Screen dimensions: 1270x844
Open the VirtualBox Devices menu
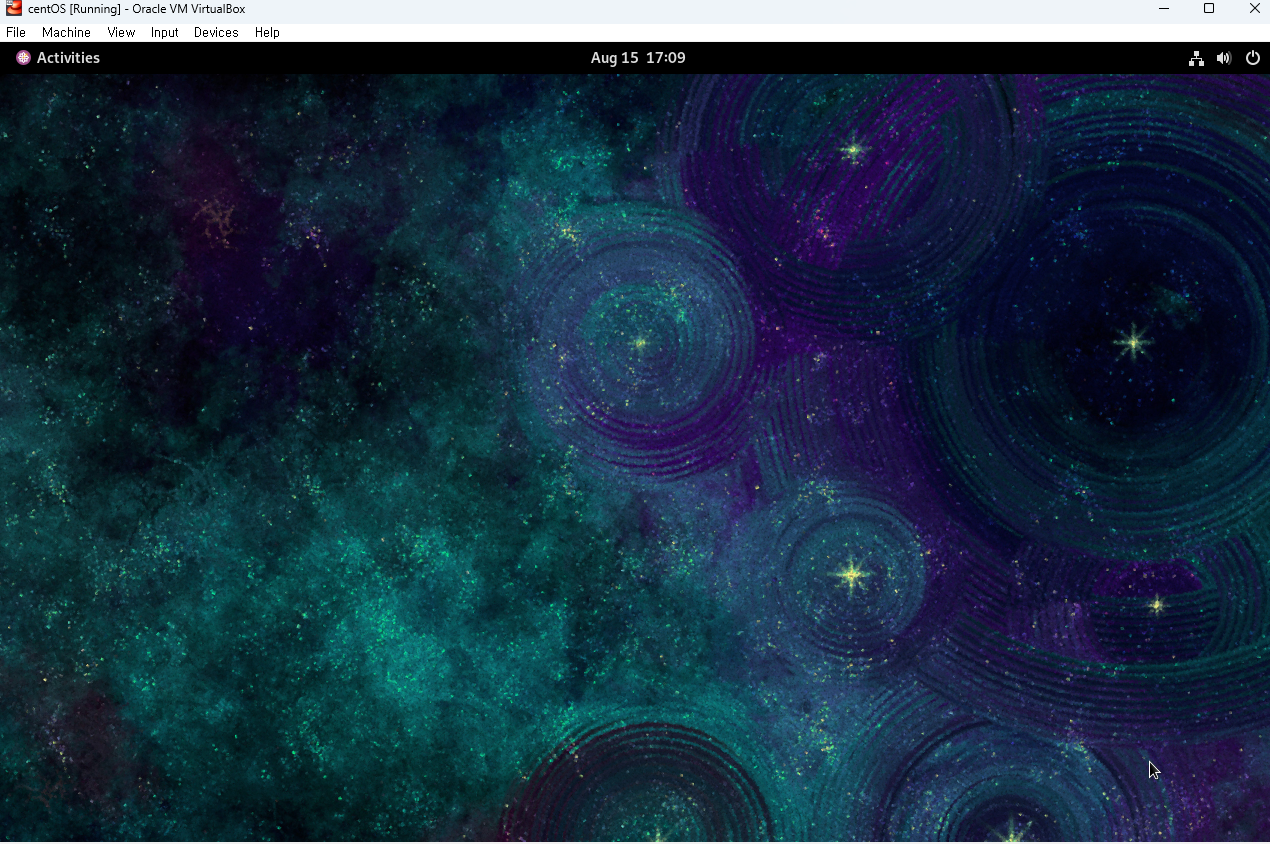(x=216, y=32)
